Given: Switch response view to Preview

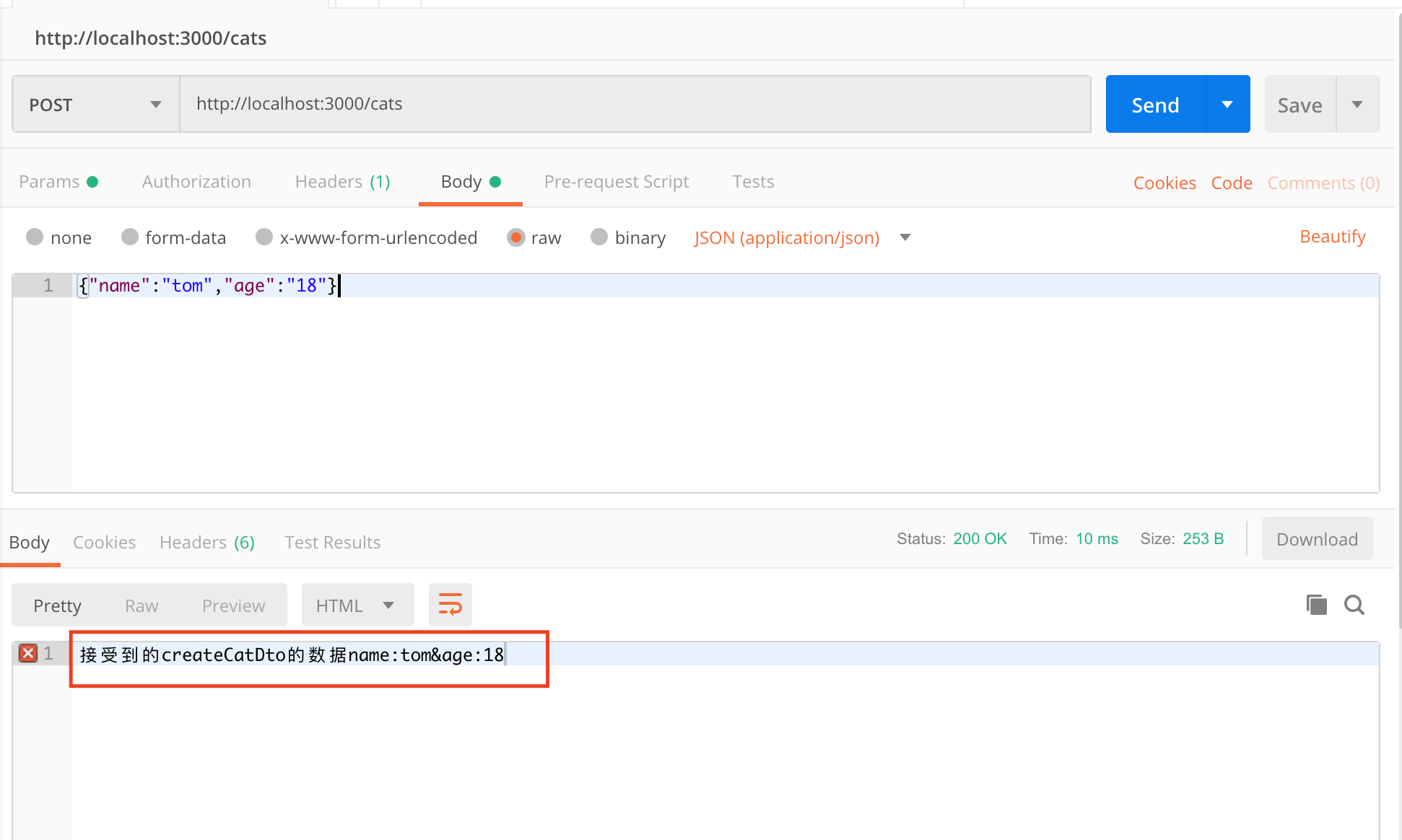Looking at the screenshot, I should (233, 605).
